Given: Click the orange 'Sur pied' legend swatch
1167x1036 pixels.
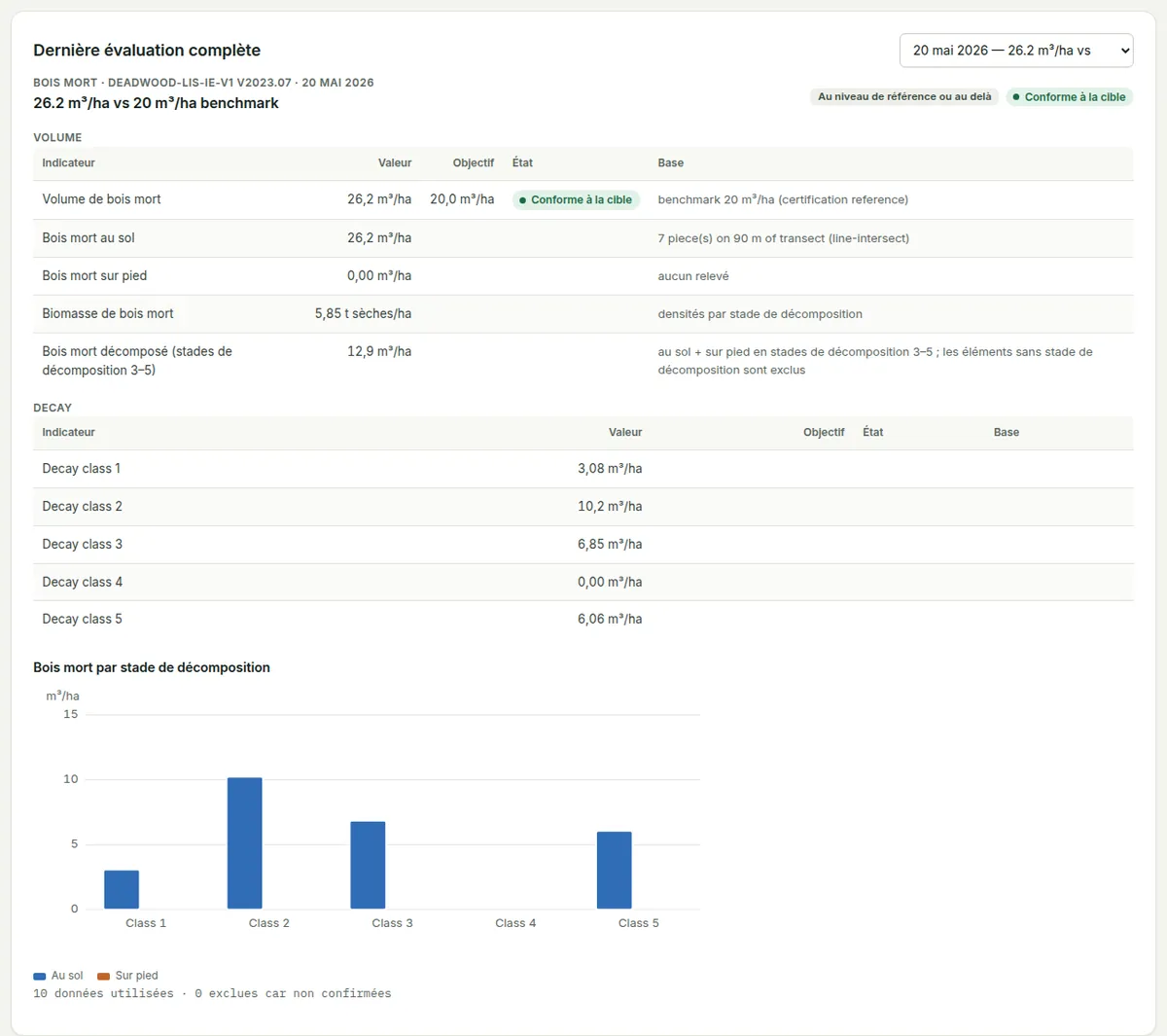Looking at the screenshot, I should coord(103,976).
